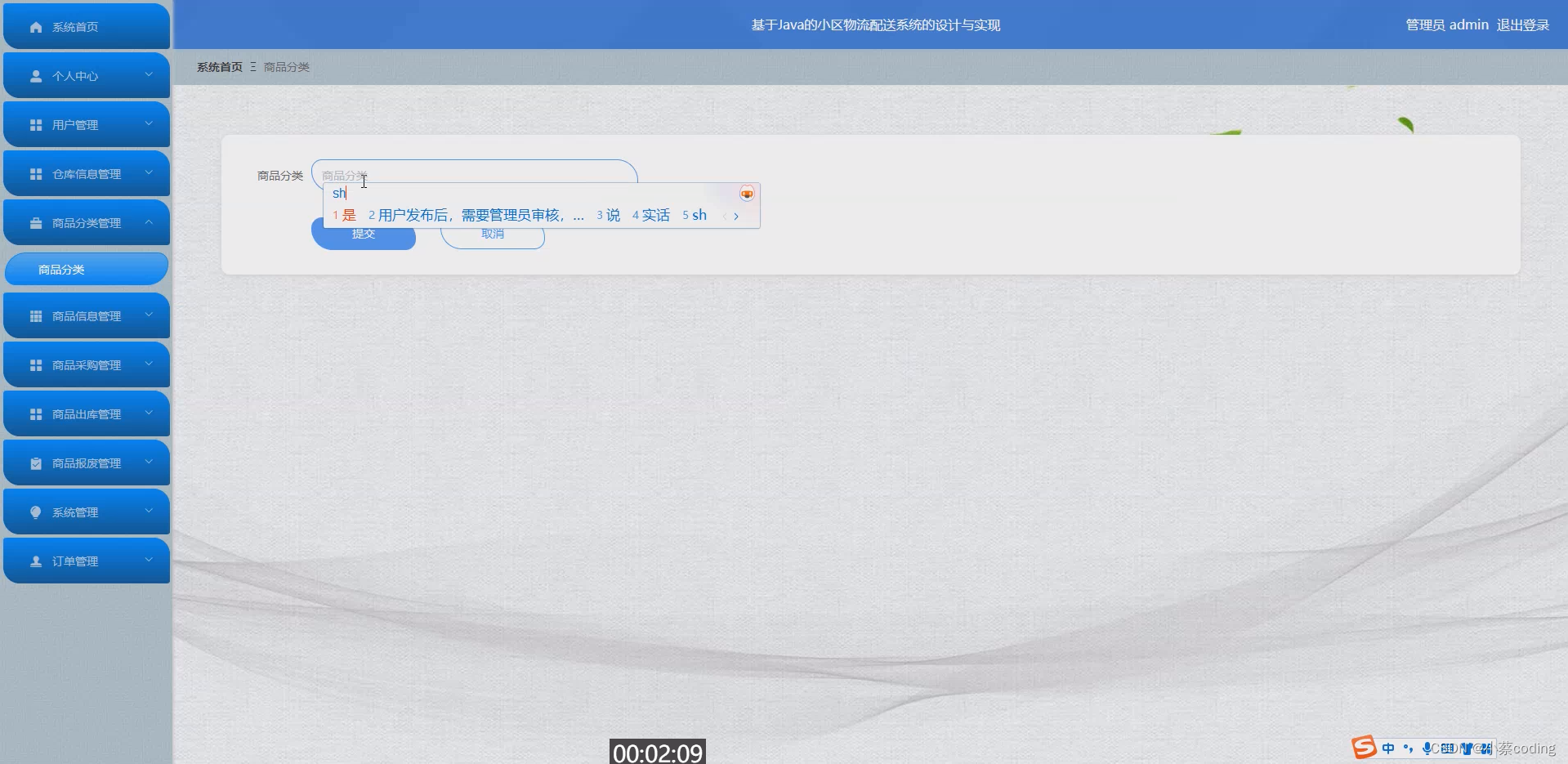Focus the 商品分类 input field
The width and height of the screenshot is (1568, 764).
474,175
